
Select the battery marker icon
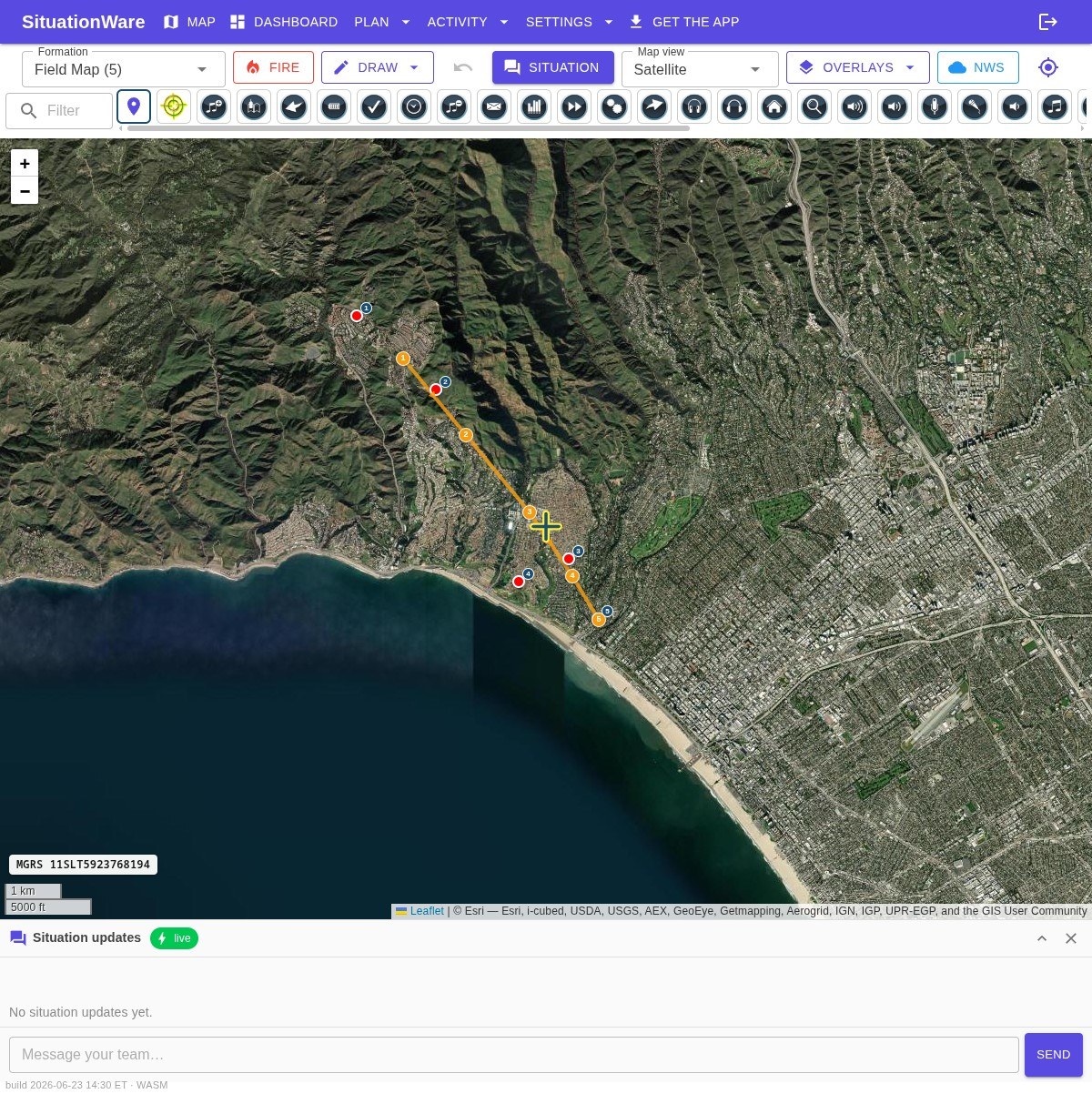click(334, 106)
